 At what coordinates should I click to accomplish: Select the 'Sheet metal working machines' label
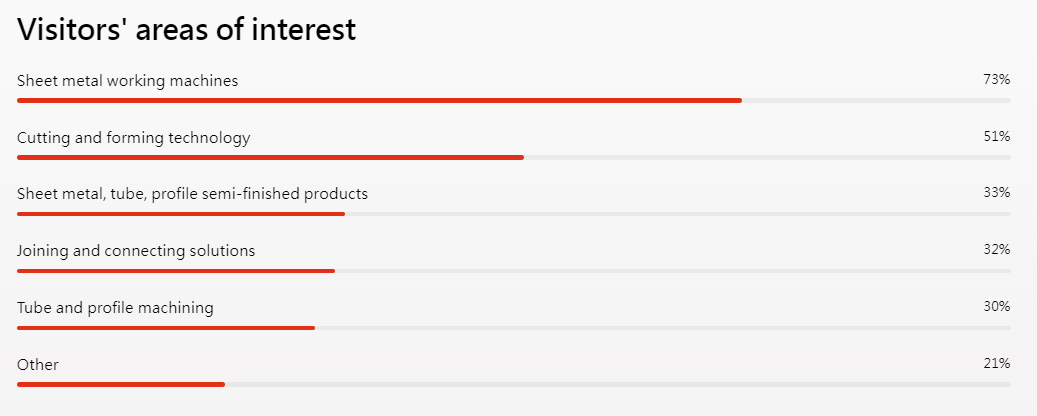pos(128,81)
